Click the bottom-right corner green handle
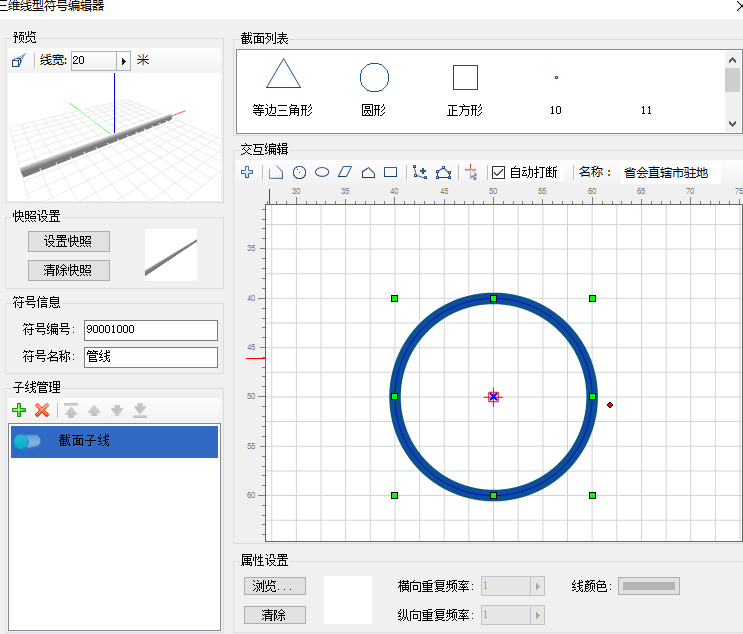This screenshot has width=743, height=634. 592,496
